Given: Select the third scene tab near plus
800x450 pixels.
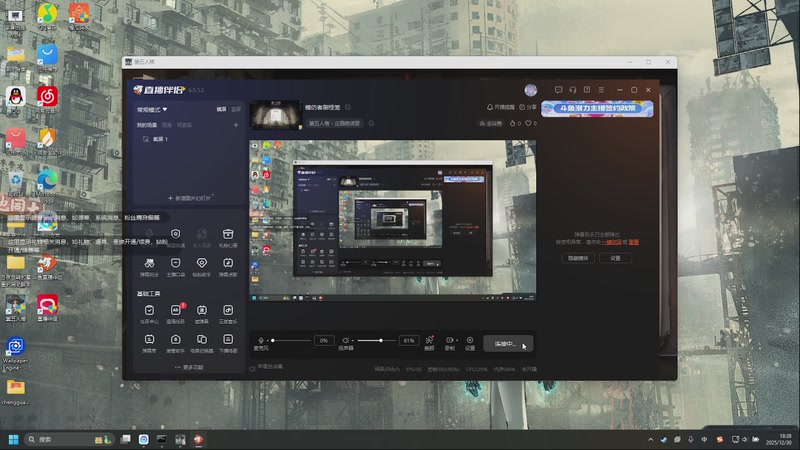Looking at the screenshot, I should (184, 125).
